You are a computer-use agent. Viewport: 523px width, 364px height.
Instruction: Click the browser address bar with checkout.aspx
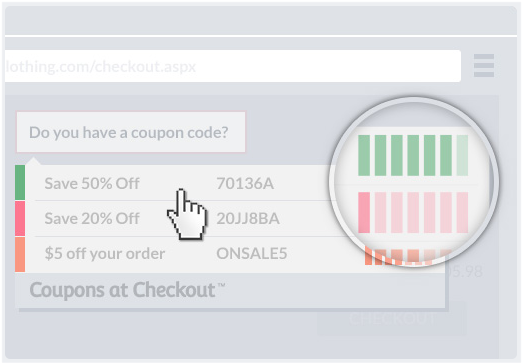coord(233,66)
